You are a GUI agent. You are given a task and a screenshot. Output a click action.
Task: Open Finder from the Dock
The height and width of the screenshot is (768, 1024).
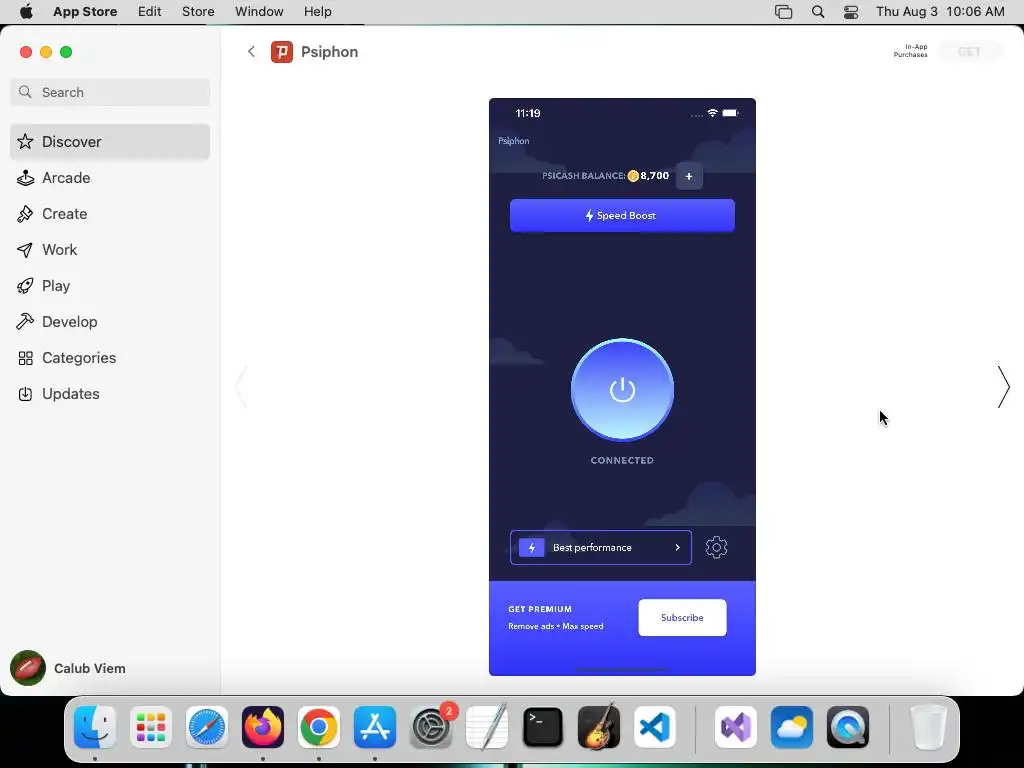pyautogui.click(x=95, y=727)
